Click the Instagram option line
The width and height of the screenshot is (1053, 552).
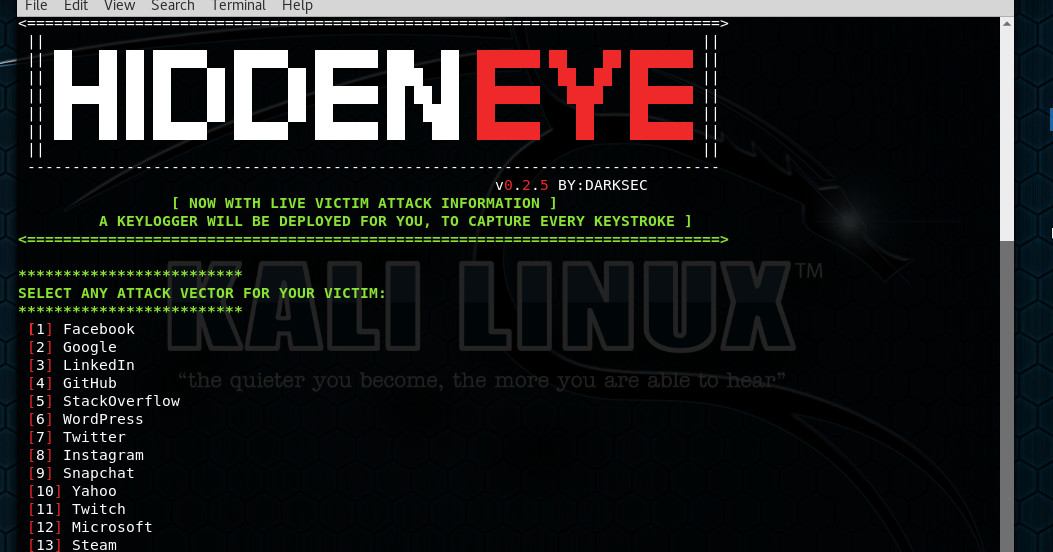tap(86, 455)
